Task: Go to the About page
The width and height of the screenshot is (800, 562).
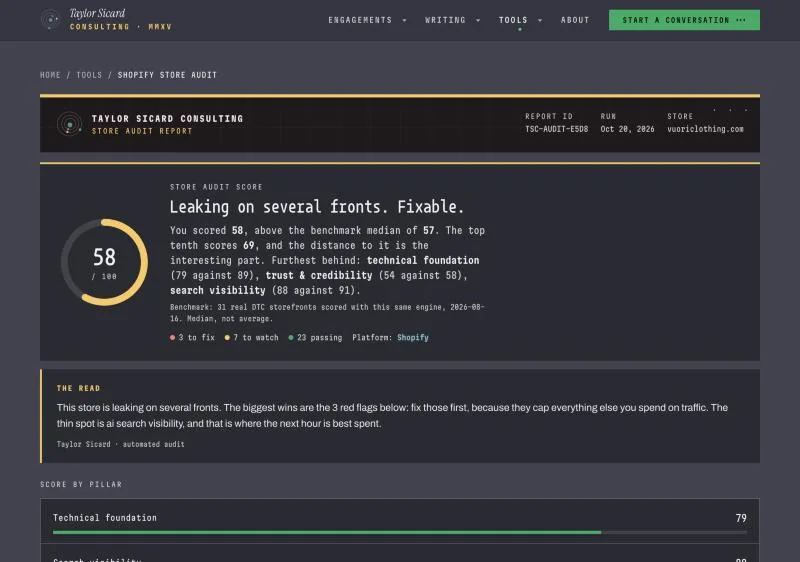Action: coord(575,20)
